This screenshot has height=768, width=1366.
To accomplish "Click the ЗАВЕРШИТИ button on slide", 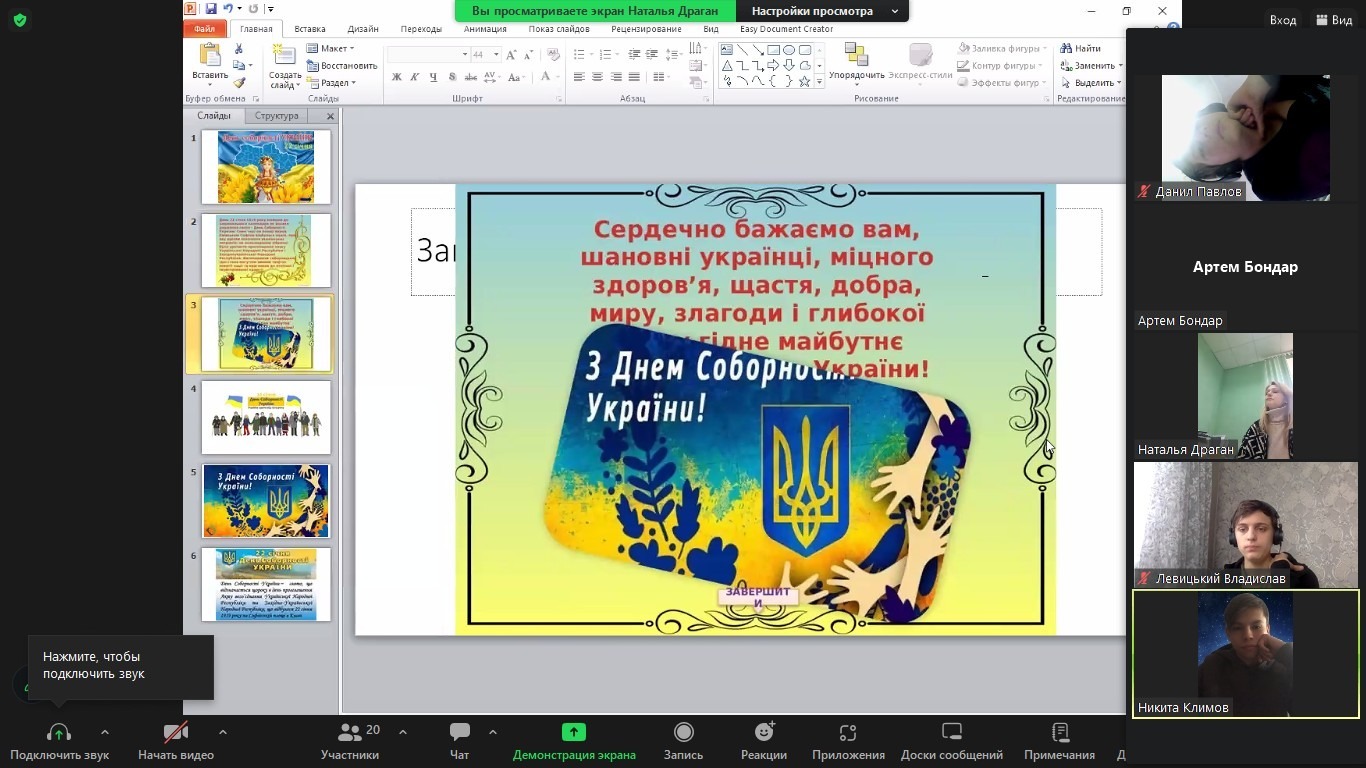I will pos(758,597).
